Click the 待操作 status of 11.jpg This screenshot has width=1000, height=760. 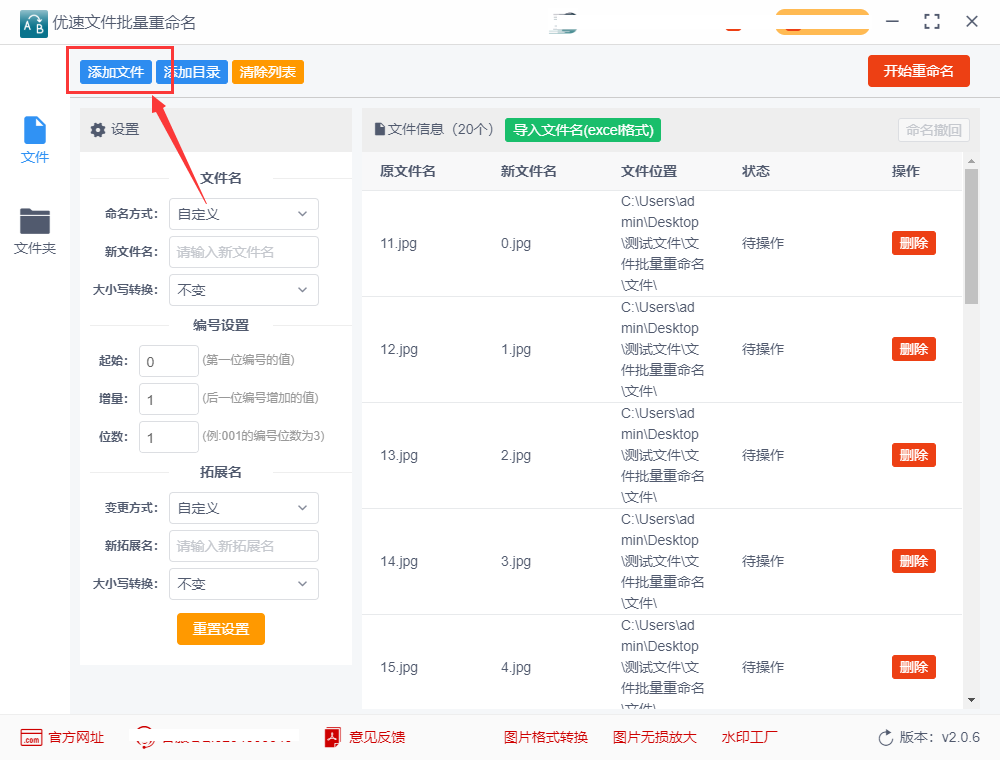763,243
